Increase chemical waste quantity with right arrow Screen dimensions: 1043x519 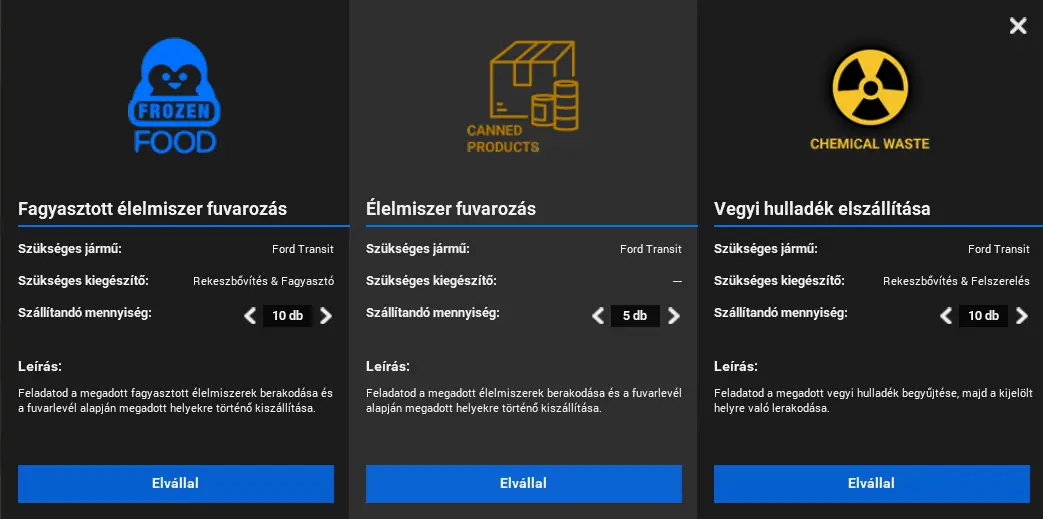point(1022,315)
